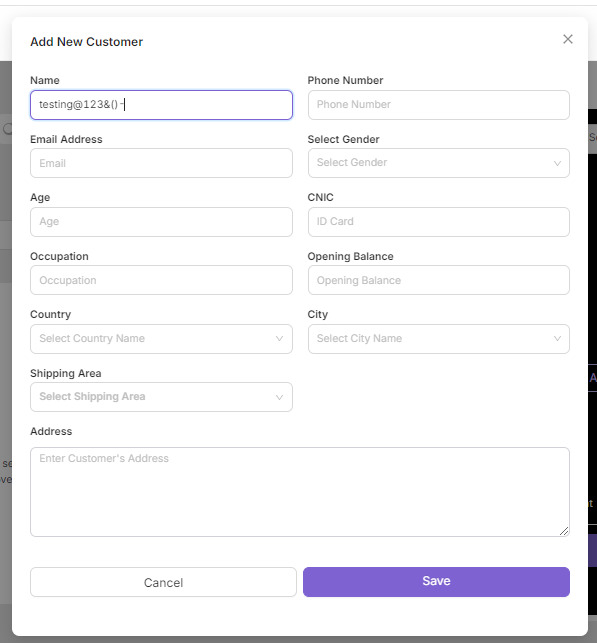
Task: Close the Add New Customer dialog
Action: click(x=568, y=39)
